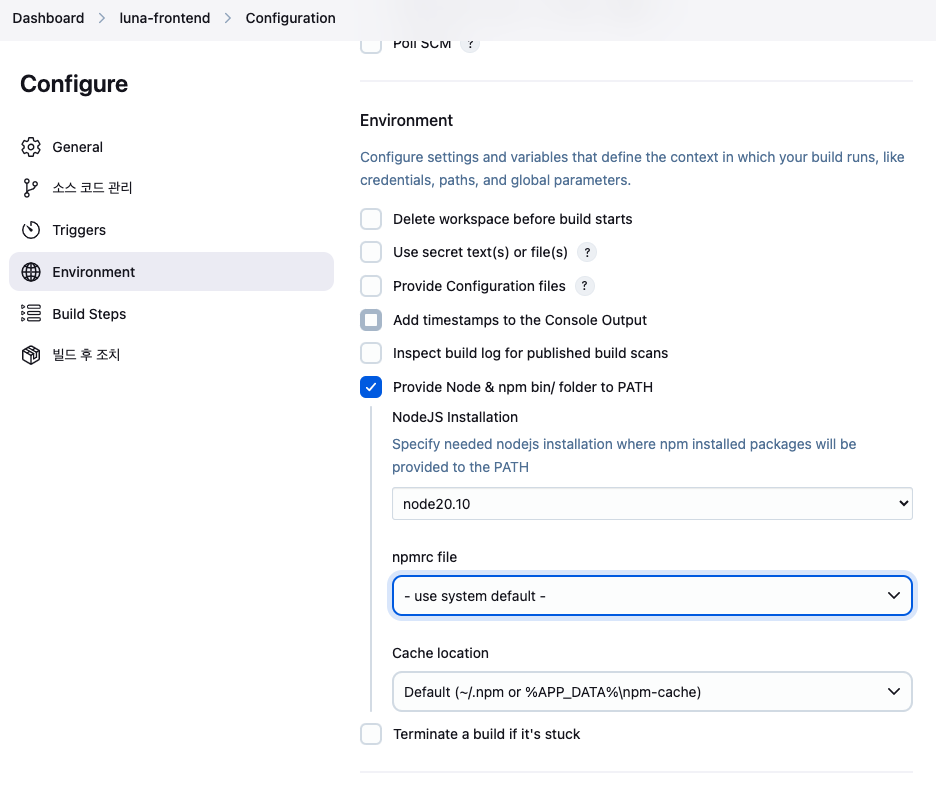Screen dimensions: 936x785
Task: Click the 소스 코드 관리 branch icon
Action: point(31,188)
